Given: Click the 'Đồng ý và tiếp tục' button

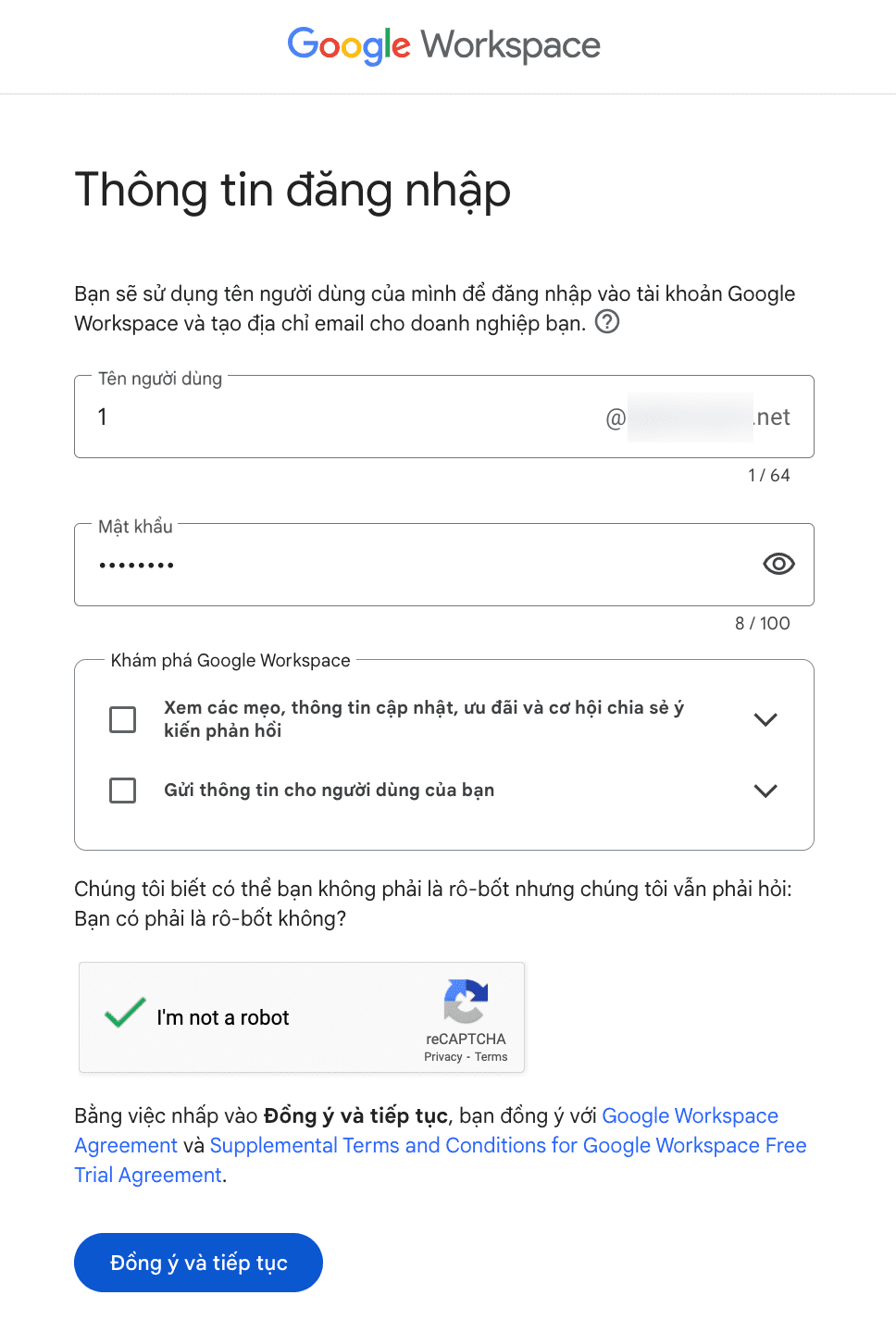Looking at the screenshot, I should pos(198,1263).
